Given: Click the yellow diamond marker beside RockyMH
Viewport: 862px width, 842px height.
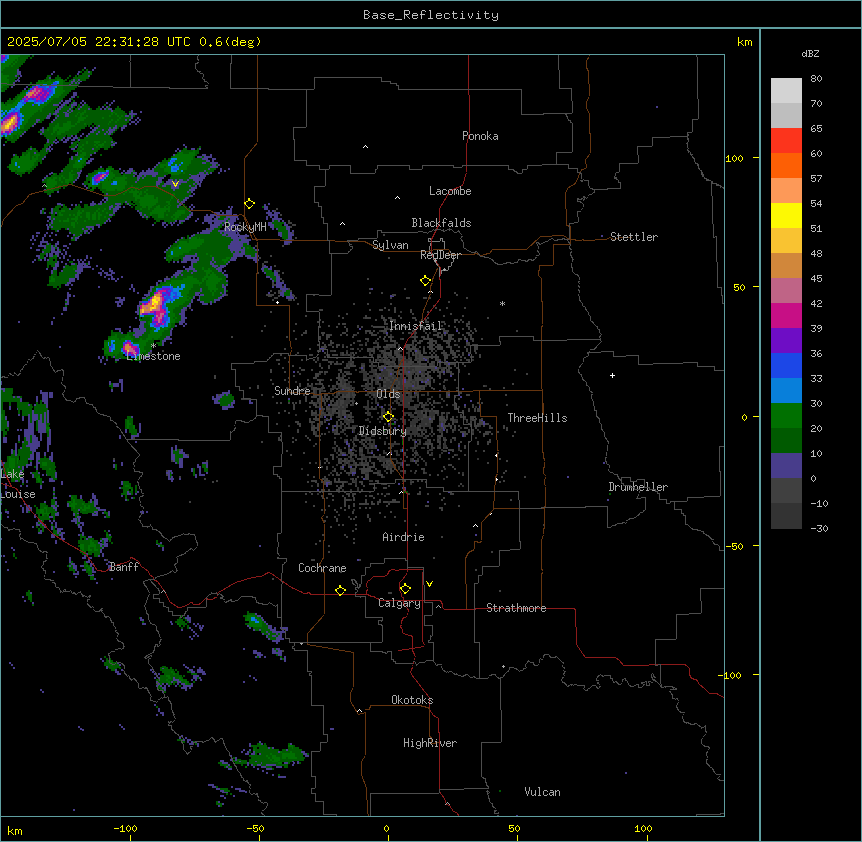Looking at the screenshot, I should [x=250, y=204].
